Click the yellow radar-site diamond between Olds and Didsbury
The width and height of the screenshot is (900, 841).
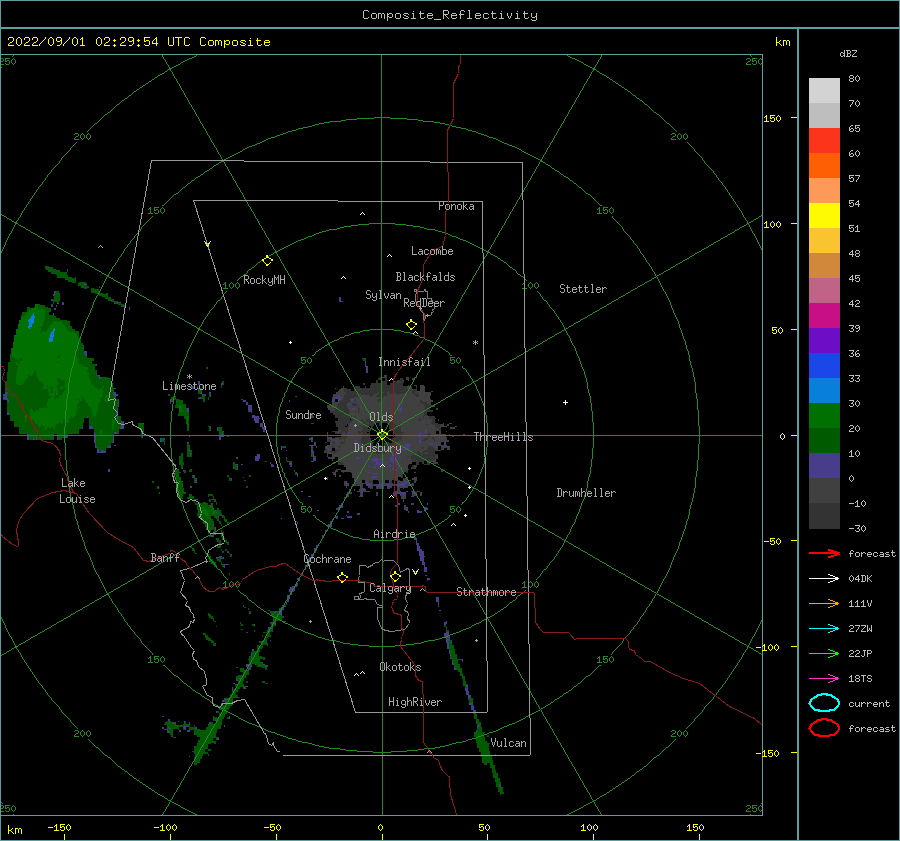pos(382,435)
